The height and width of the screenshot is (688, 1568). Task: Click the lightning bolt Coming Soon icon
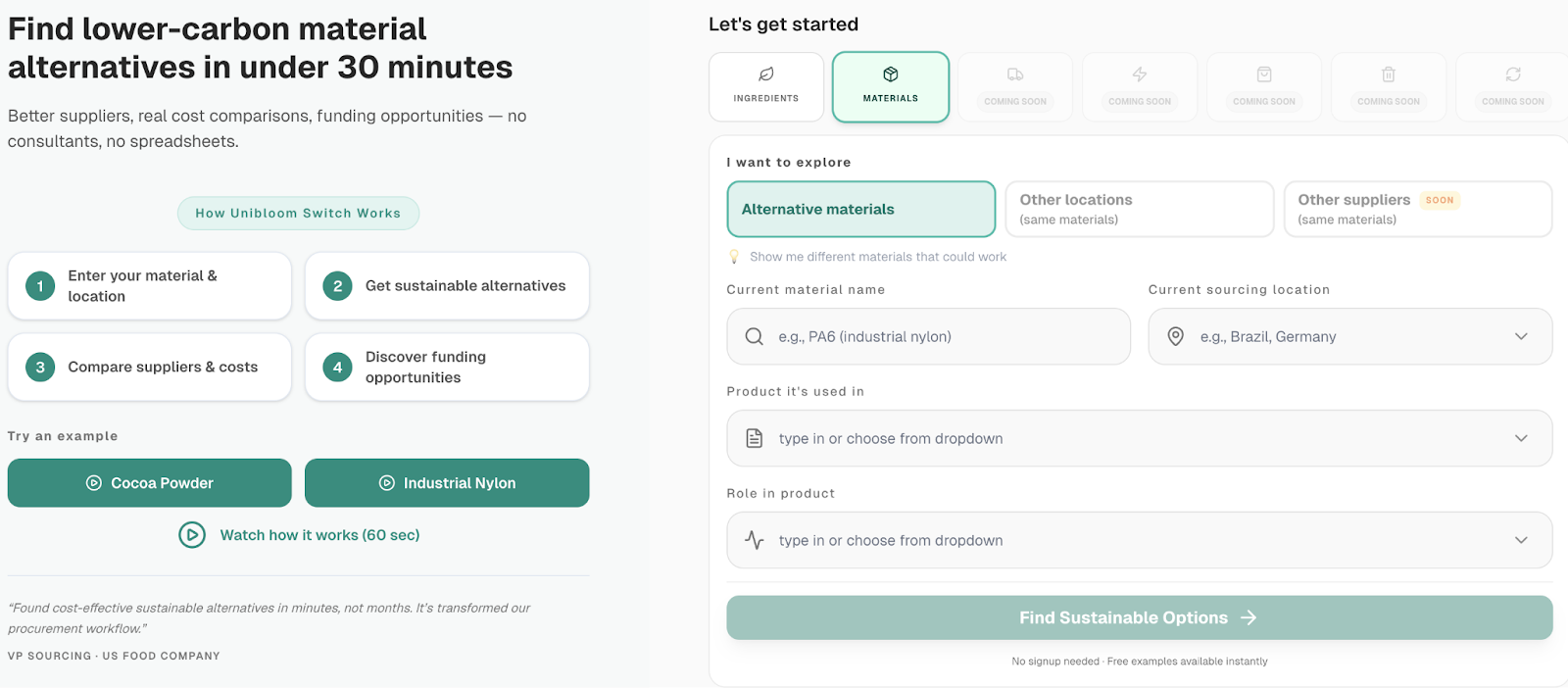point(1140,74)
